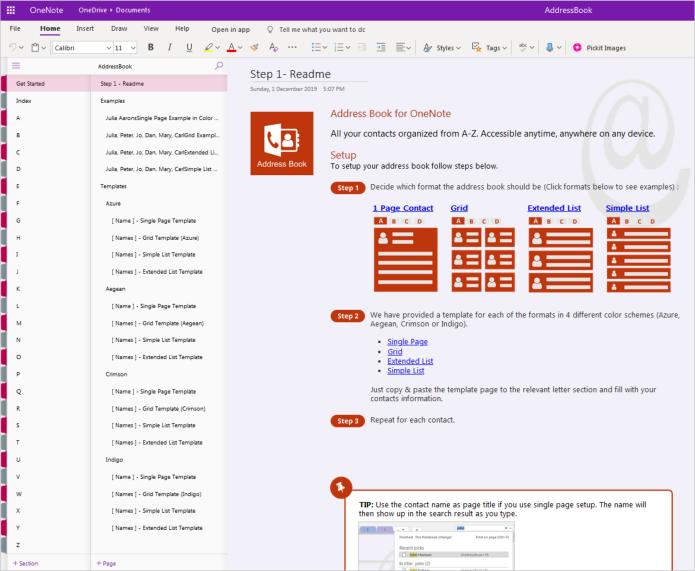Click the OneDrive breadcrumb link
Viewport: 695px width, 571px height.
coord(92,10)
